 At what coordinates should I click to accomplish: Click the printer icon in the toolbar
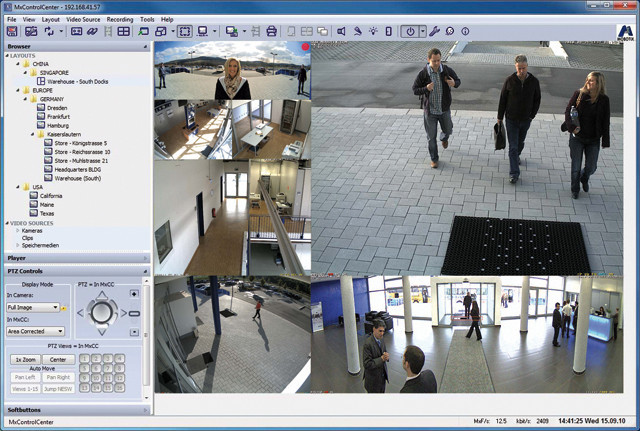271,32
